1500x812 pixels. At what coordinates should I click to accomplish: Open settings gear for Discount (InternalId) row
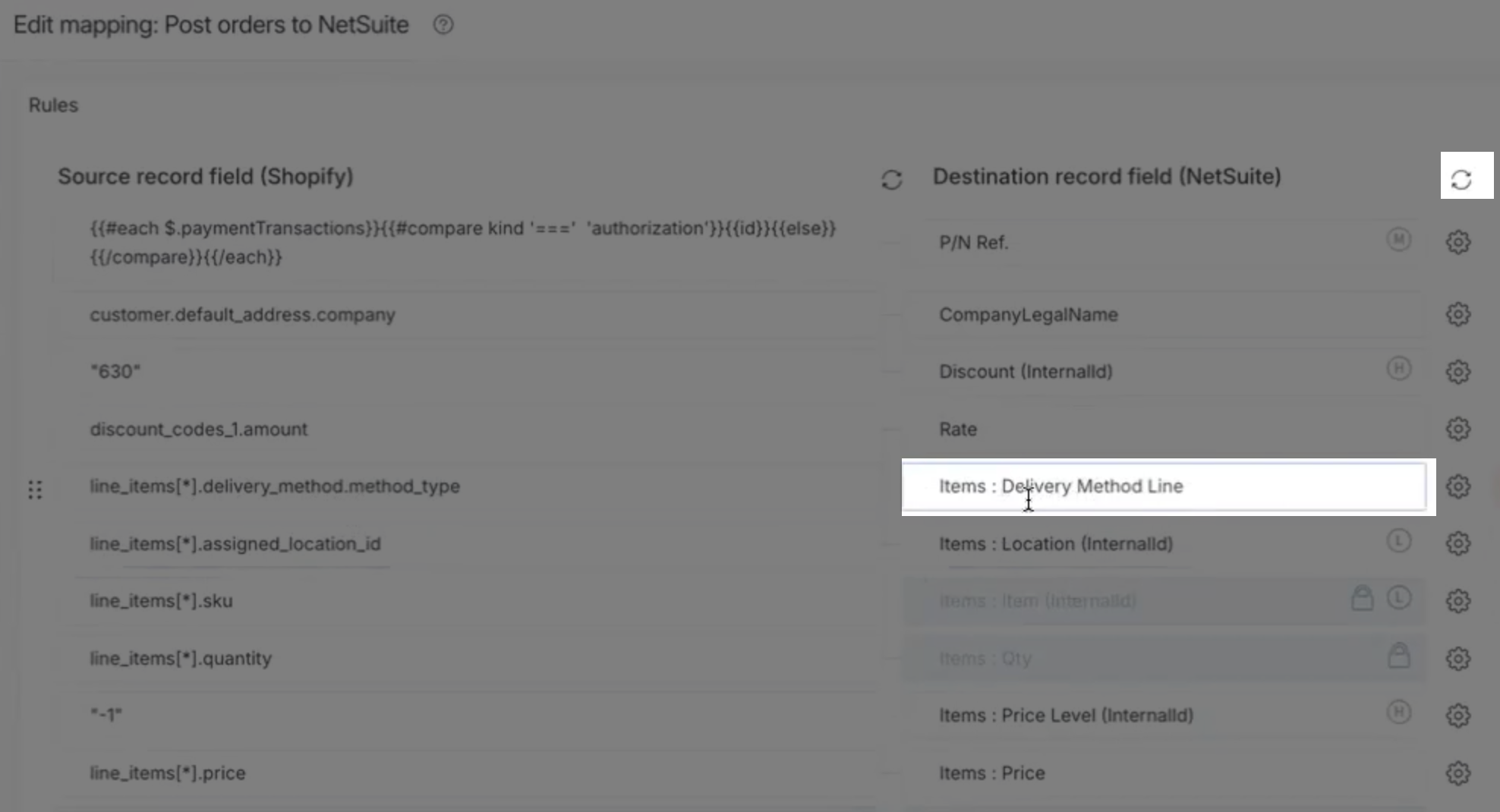[1458, 372]
